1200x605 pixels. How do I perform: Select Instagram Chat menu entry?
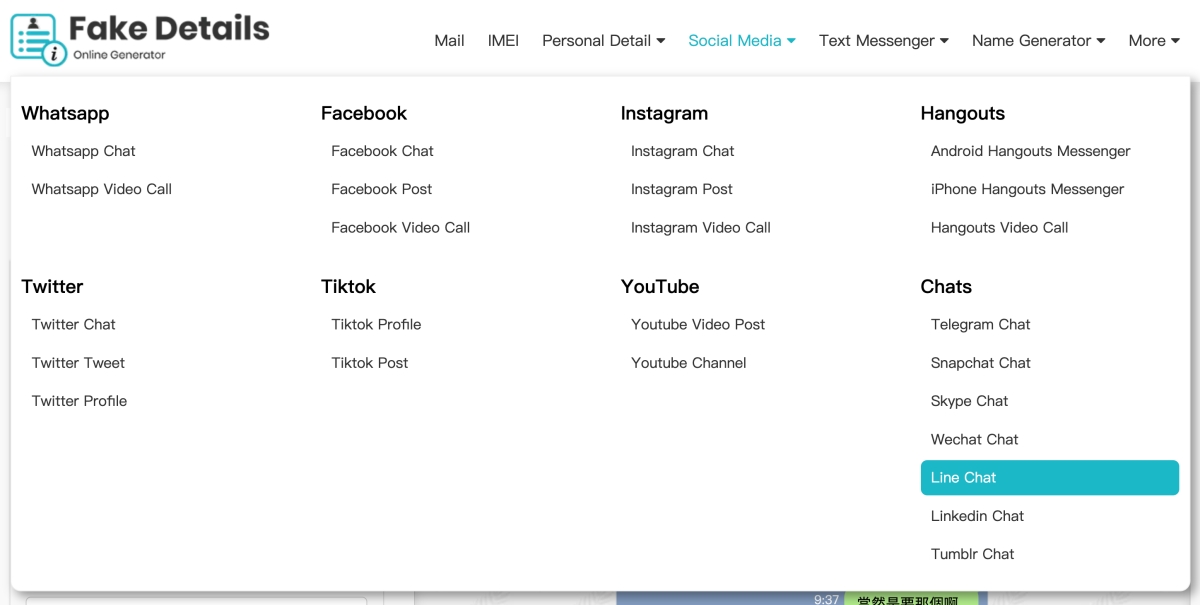pyautogui.click(x=682, y=151)
